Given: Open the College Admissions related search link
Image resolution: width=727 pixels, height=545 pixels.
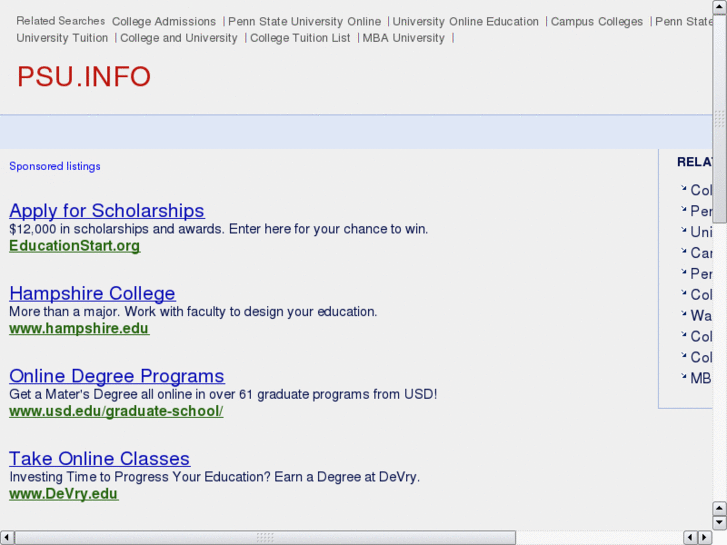Looking at the screenshot, I should pos(164,22).
